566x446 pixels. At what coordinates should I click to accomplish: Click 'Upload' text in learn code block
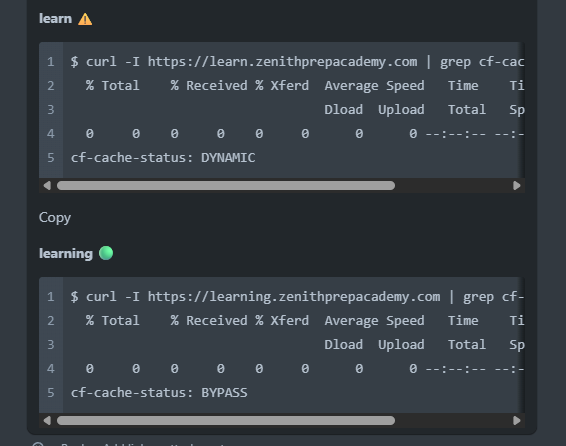coord(401,110)
